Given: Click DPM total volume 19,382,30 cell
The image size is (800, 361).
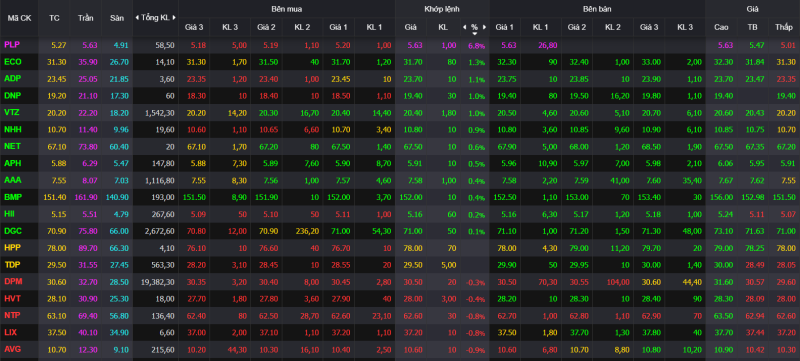Looking at the screenshot, I should (156, 281).
